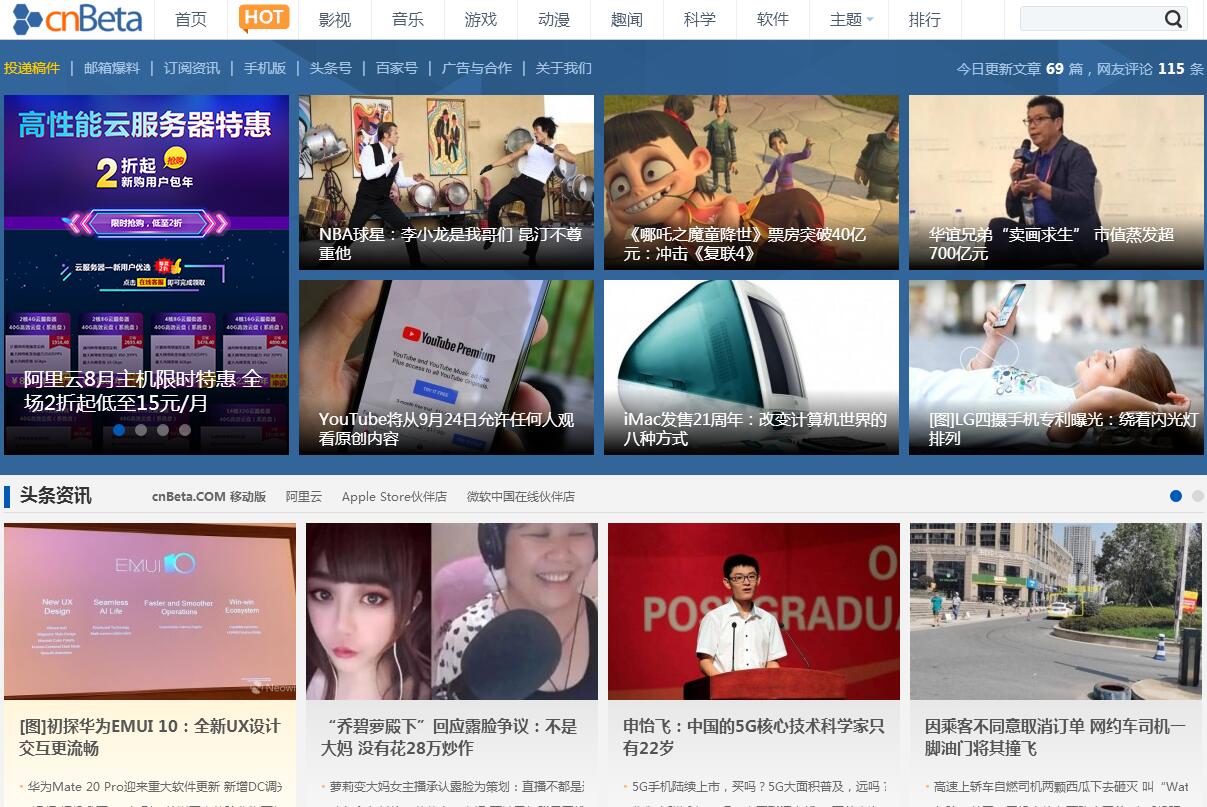Click into the search text box

coord(1091,19)
